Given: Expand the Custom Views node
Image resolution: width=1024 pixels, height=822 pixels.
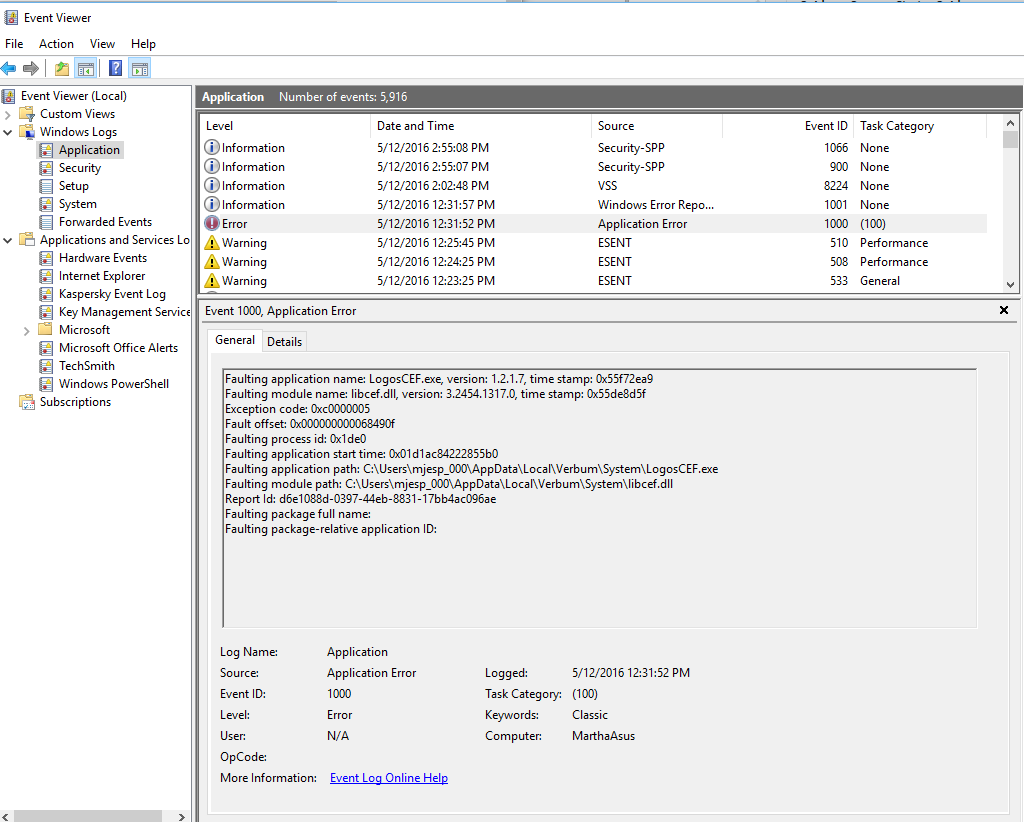Looking at the screenshot, I should point(8,114).
